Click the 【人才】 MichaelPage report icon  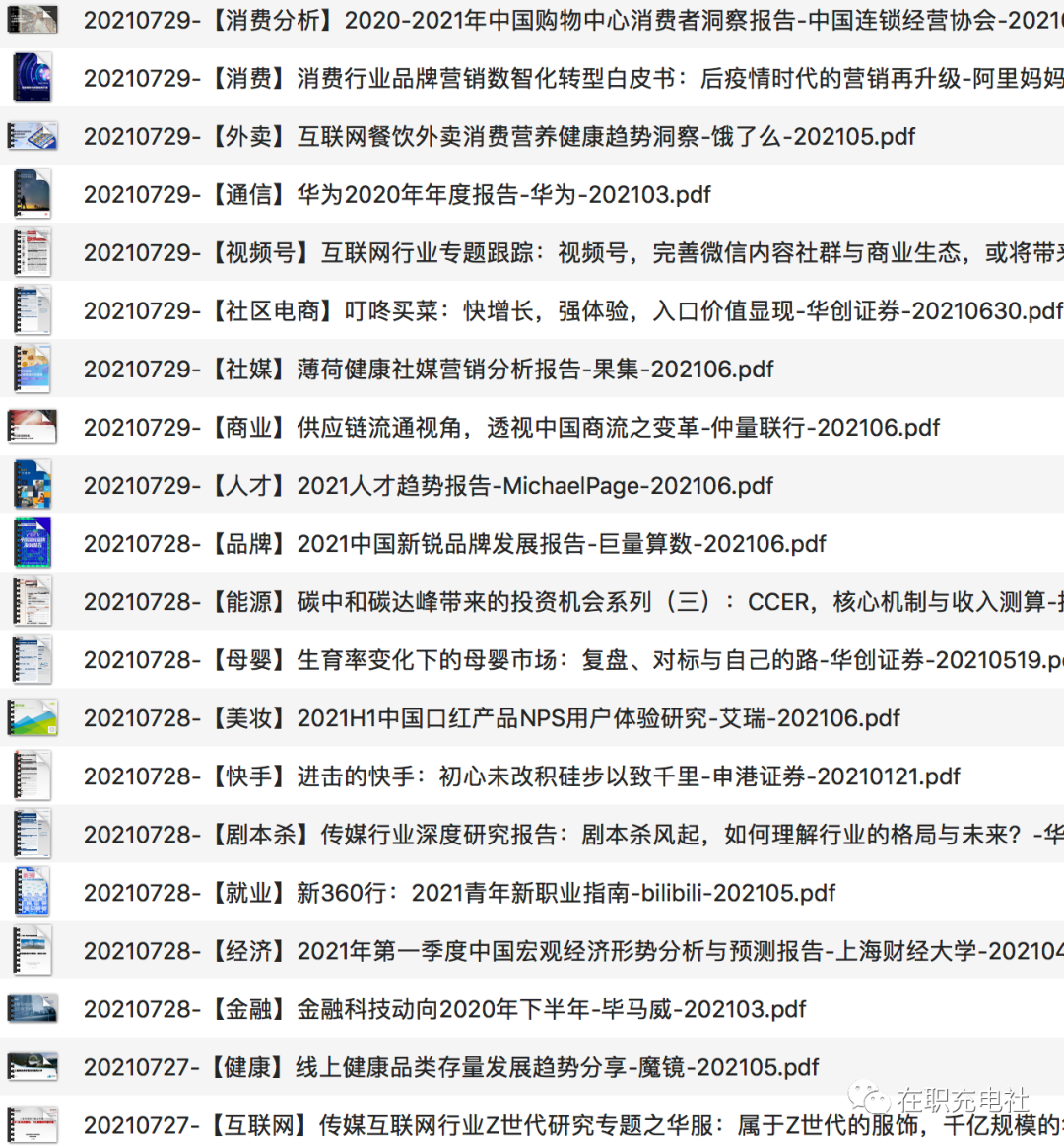pos(33,485)
